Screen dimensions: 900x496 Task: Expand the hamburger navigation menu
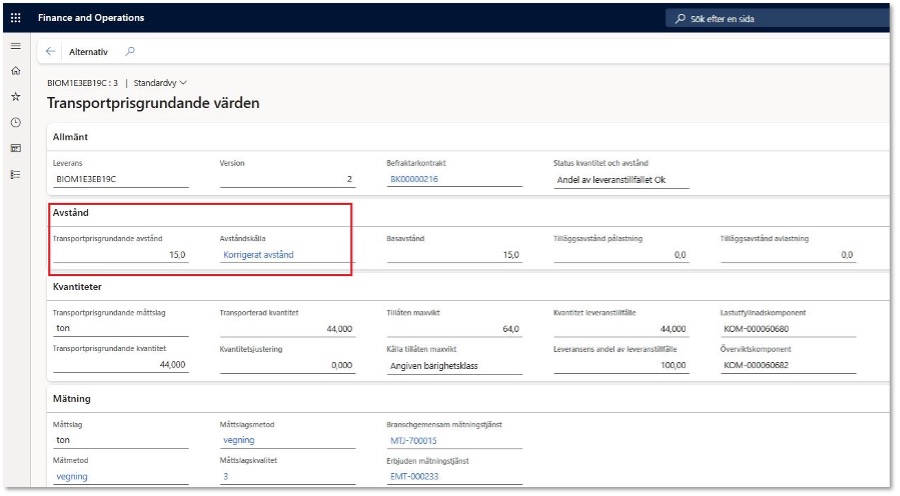(15, 46)
